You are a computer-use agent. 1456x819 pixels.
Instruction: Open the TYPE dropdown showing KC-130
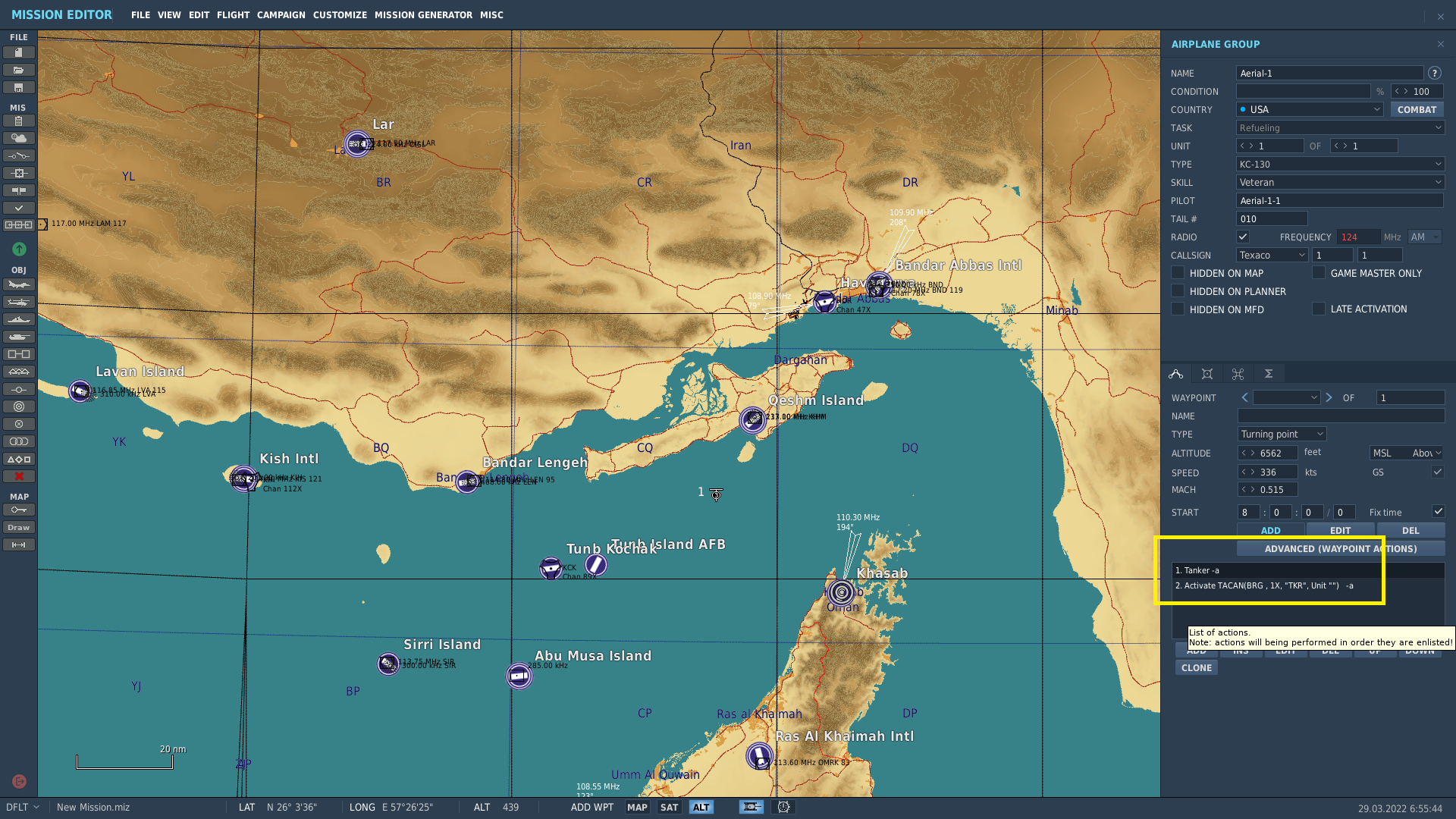click(x=1340, y=164)
